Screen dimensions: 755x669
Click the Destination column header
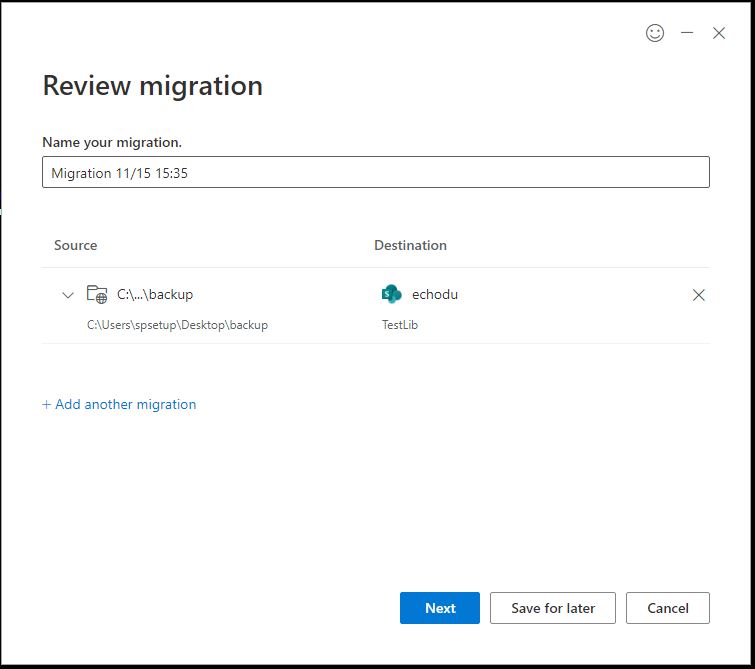pyautogui.click(x=410, y=245)
